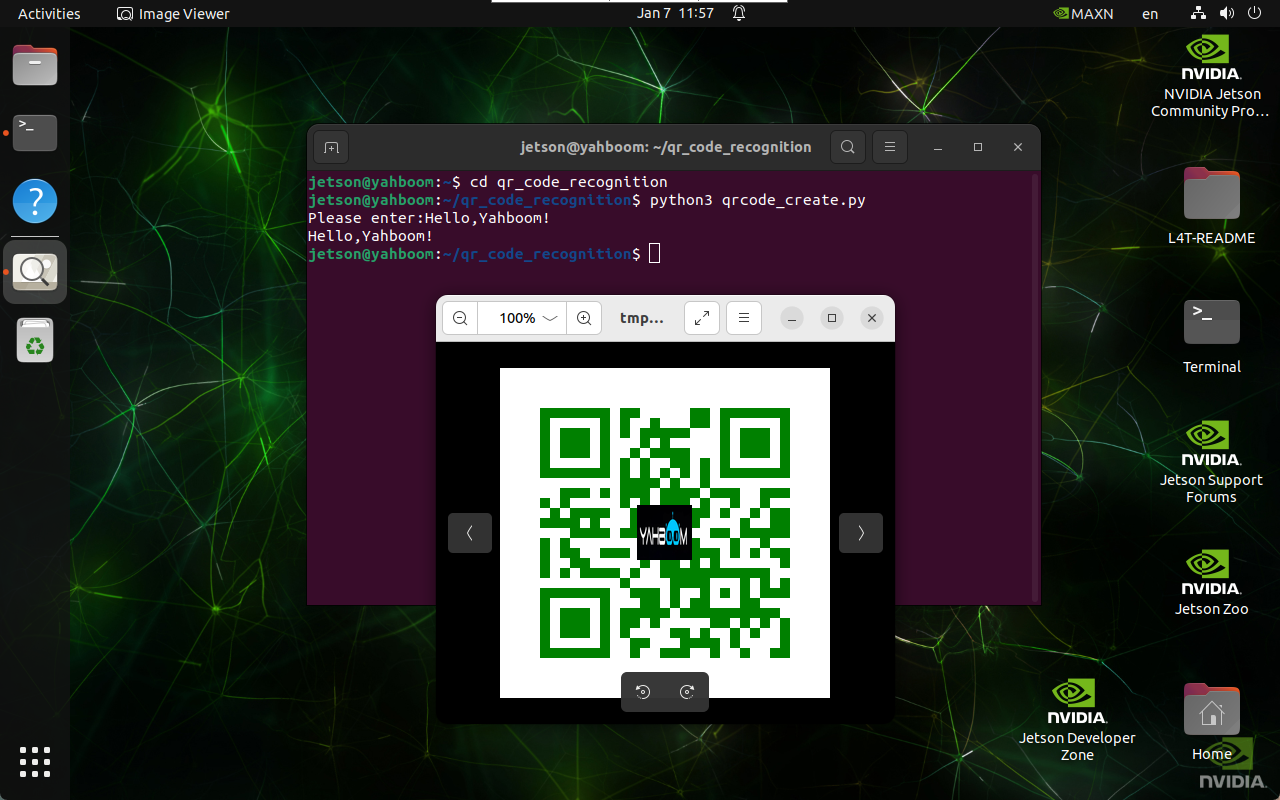Close the terminal window
Image resolution: width=1280 pixels, height=800 pixels.
pyautogui.click(x=1018, y=148)
